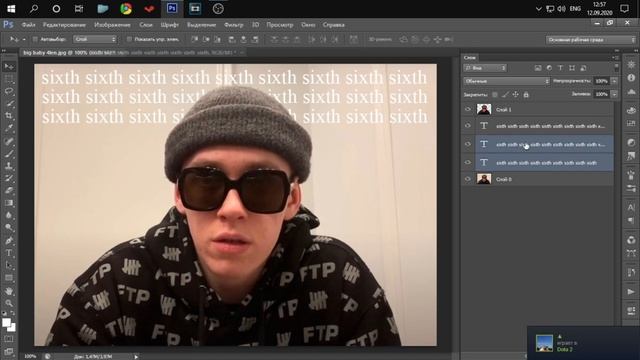Viewport: 640px width, 360px height.
Task: Click the foreground color swatch
Action: 7,323
